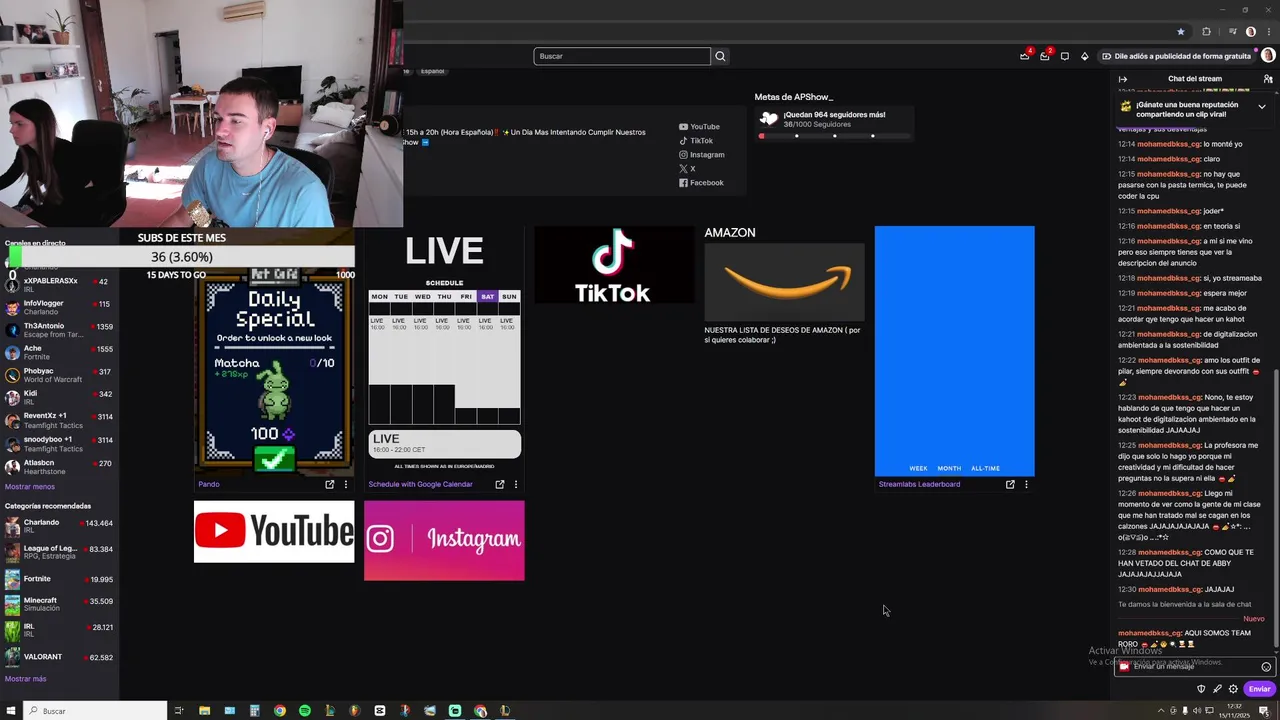The width and height of the screenshot is (1280, 720).
Task: Open the TikTok panel image
Action: [614, 265]
